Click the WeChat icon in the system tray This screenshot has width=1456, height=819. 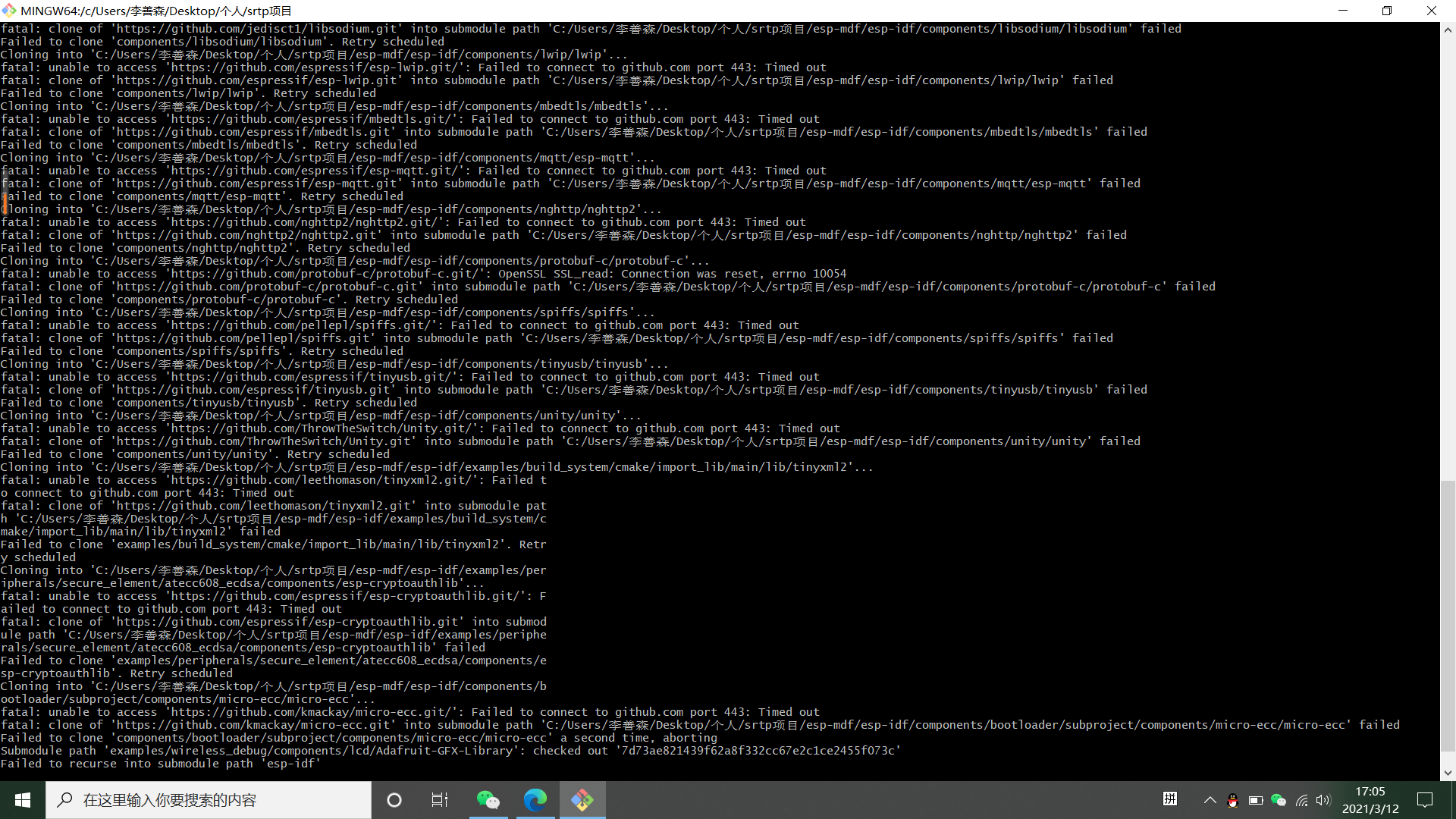[1278, 801]
